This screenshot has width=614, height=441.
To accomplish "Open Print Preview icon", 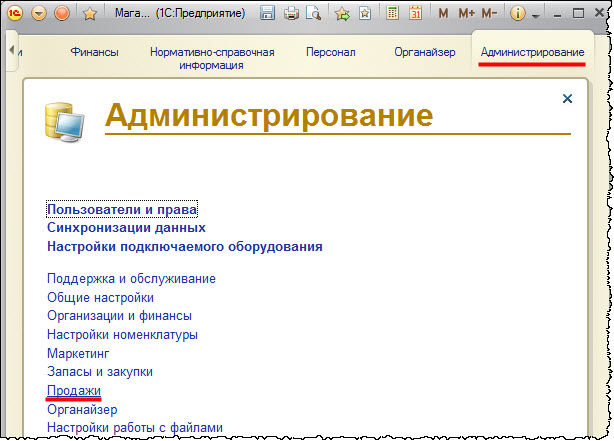I will [313, 13].
